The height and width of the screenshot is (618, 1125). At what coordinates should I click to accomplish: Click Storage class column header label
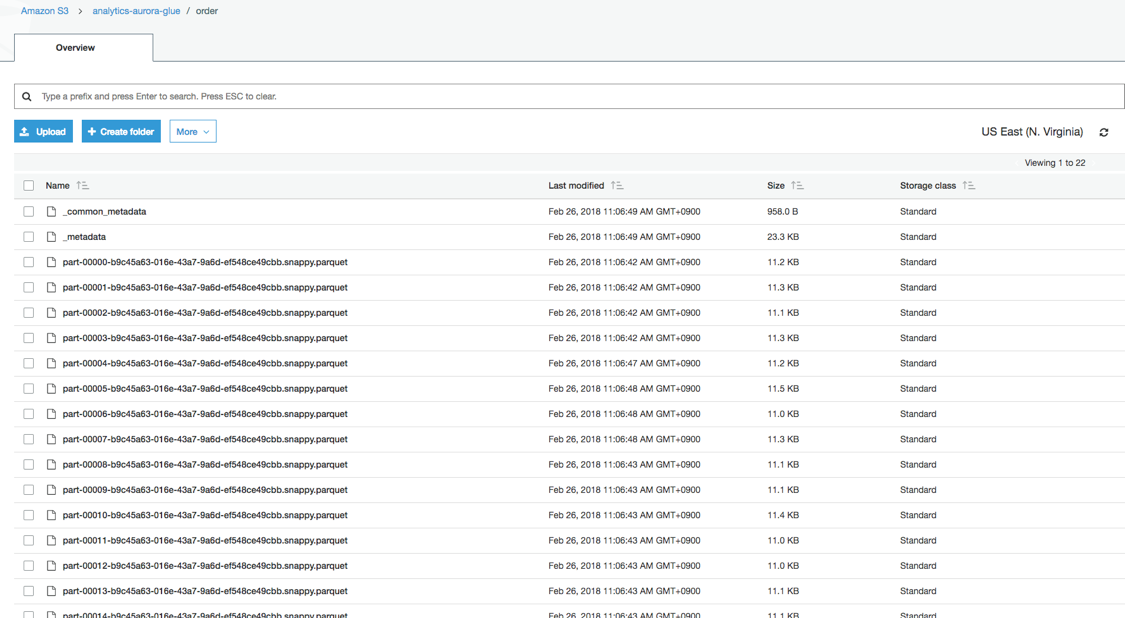928,185
